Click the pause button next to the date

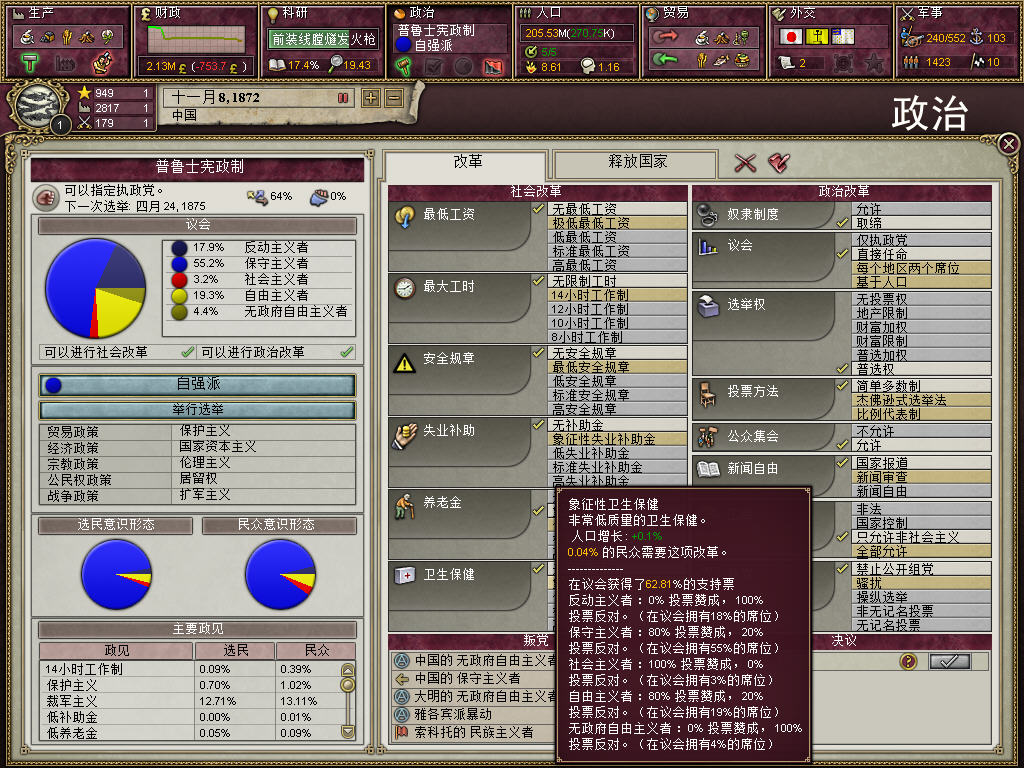coord(343,98)
